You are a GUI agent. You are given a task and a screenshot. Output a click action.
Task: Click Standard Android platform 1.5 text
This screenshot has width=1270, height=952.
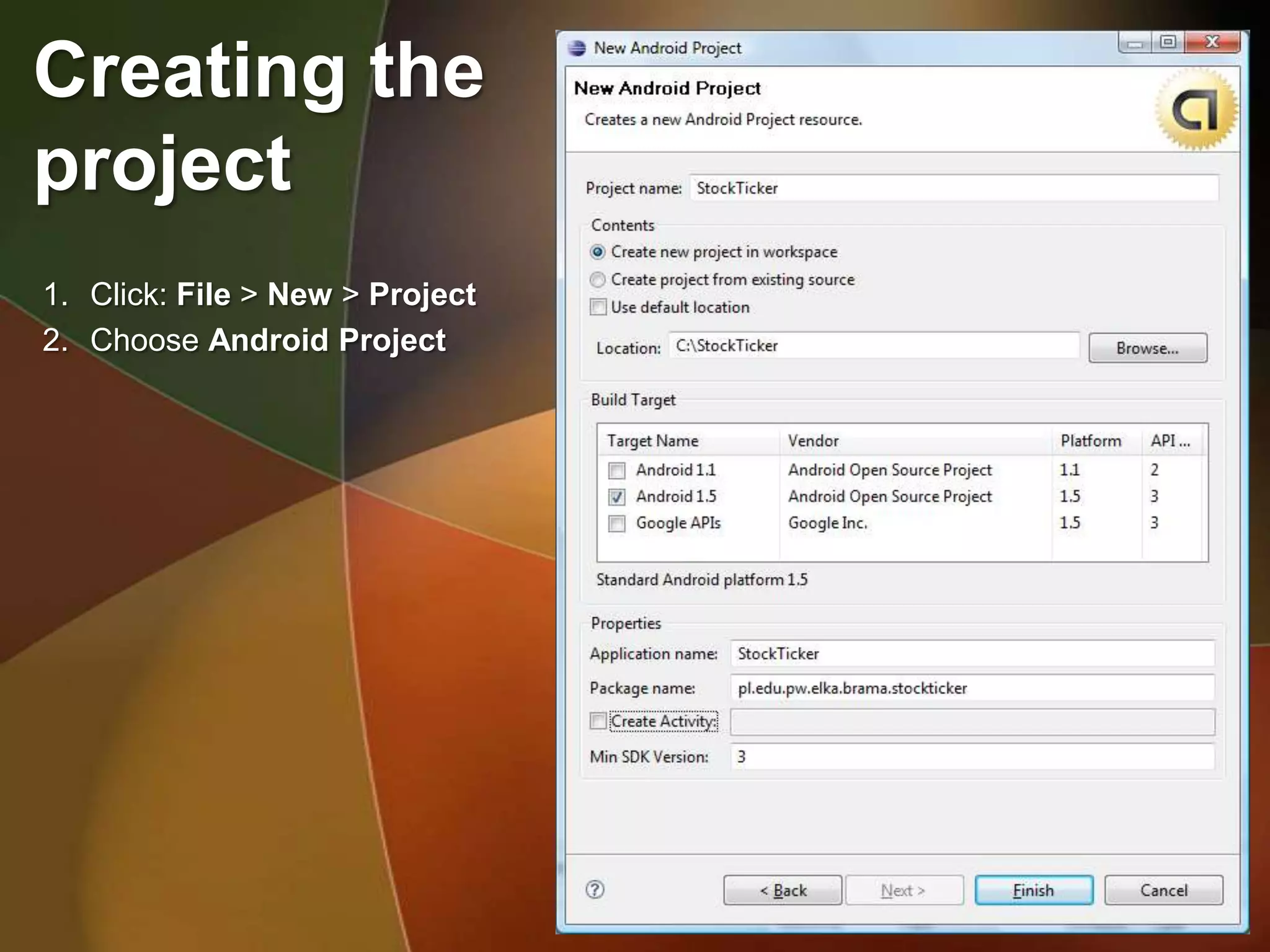[x=702, y=580]
